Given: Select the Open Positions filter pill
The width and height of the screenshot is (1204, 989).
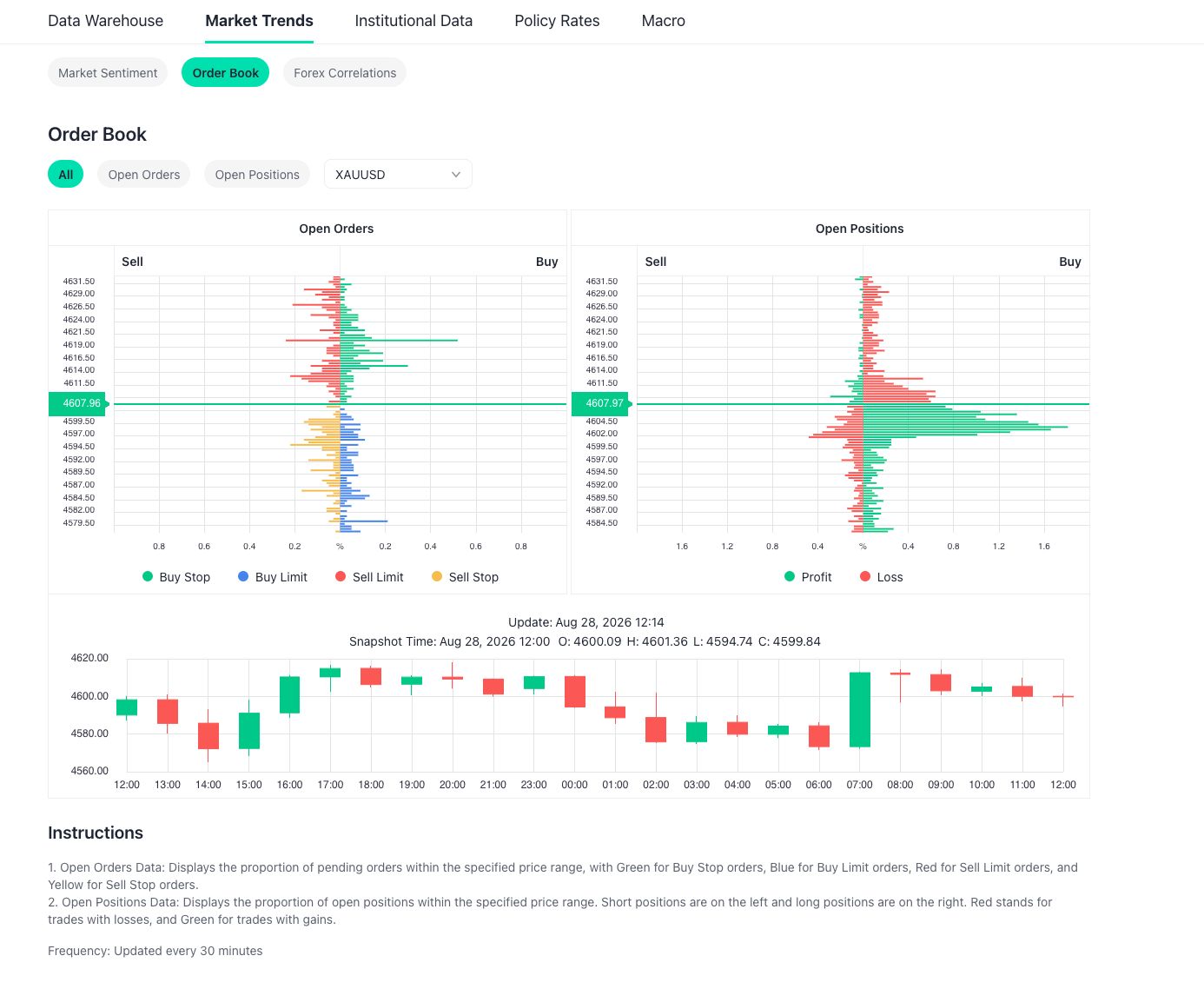Looking at the screenshot, I should click(257, 175).
